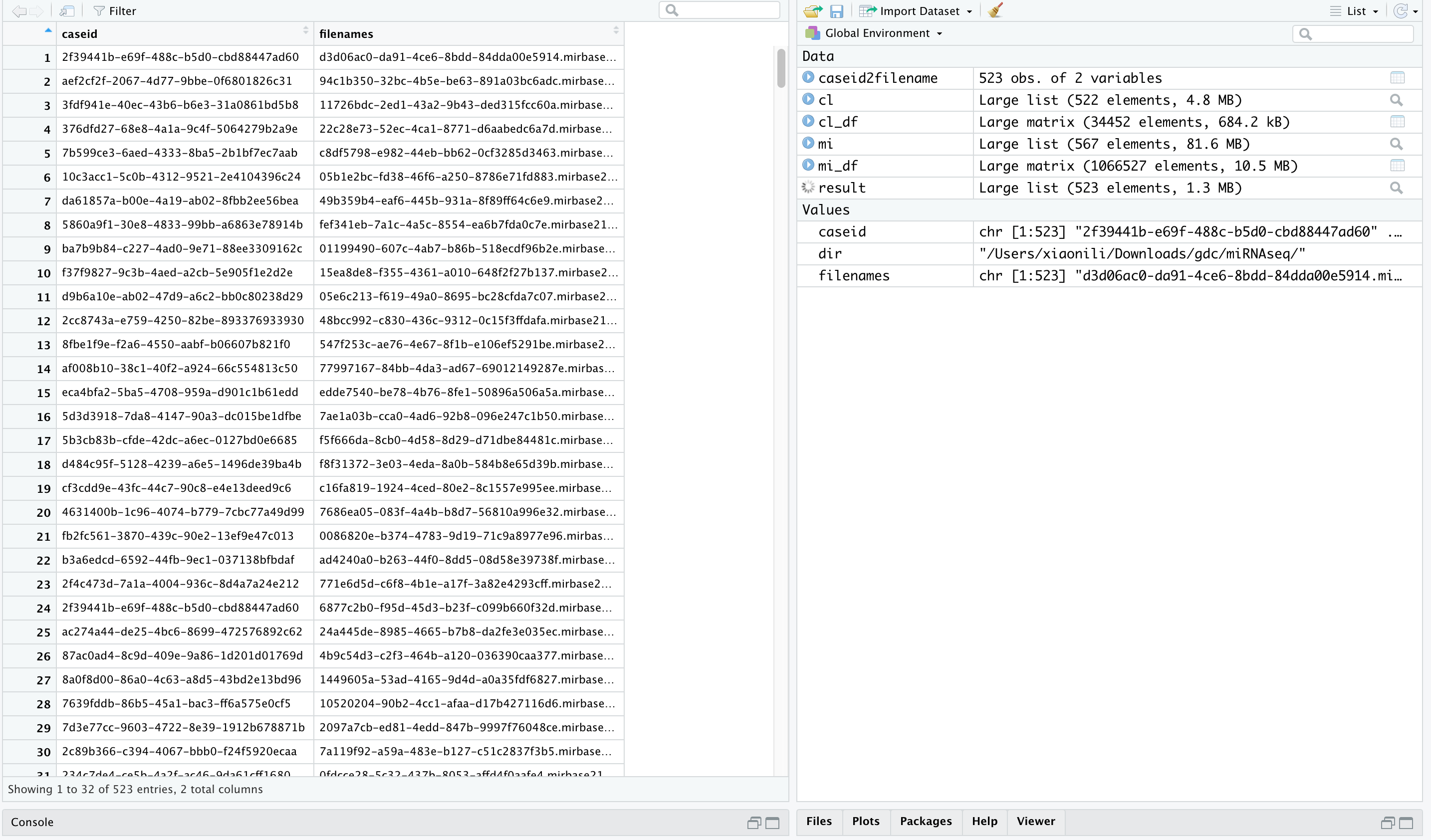Click the forward navigation arrow in data viewer
This screenshot has width=1431, height=840.
(x=36, y=11)
